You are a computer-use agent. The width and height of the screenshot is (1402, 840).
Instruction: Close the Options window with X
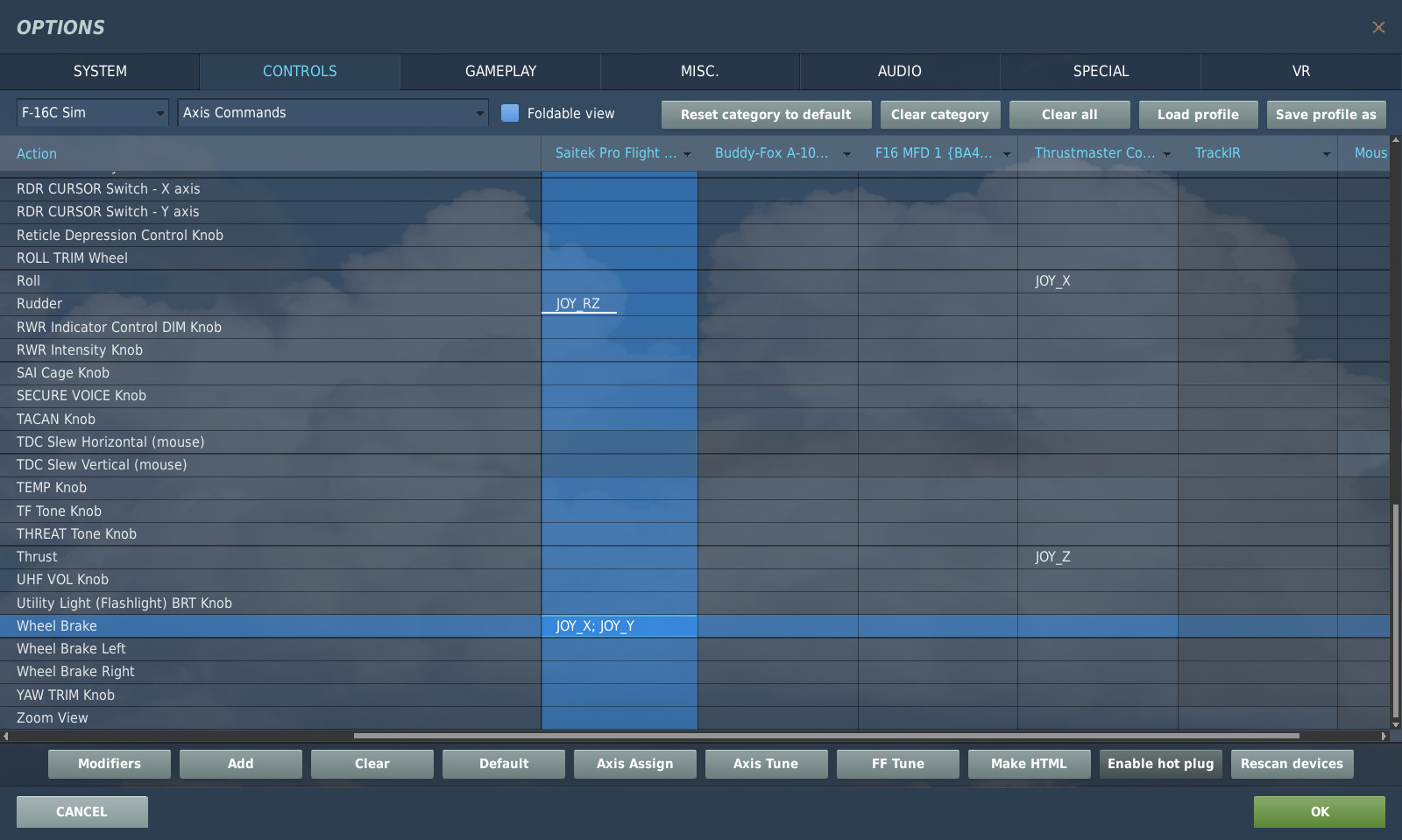[x=1378, y=27]
